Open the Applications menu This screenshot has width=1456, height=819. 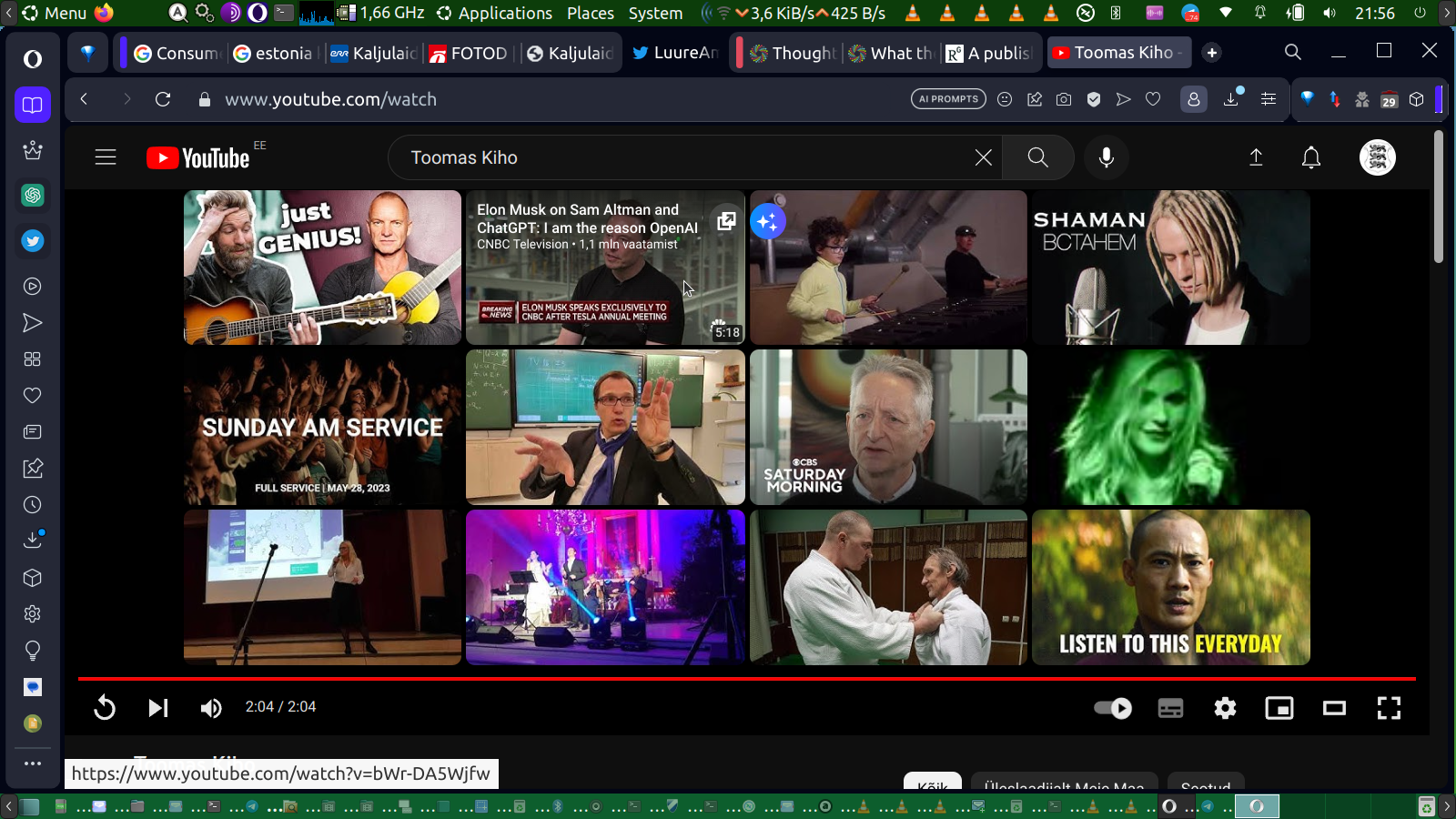point(495,13)
